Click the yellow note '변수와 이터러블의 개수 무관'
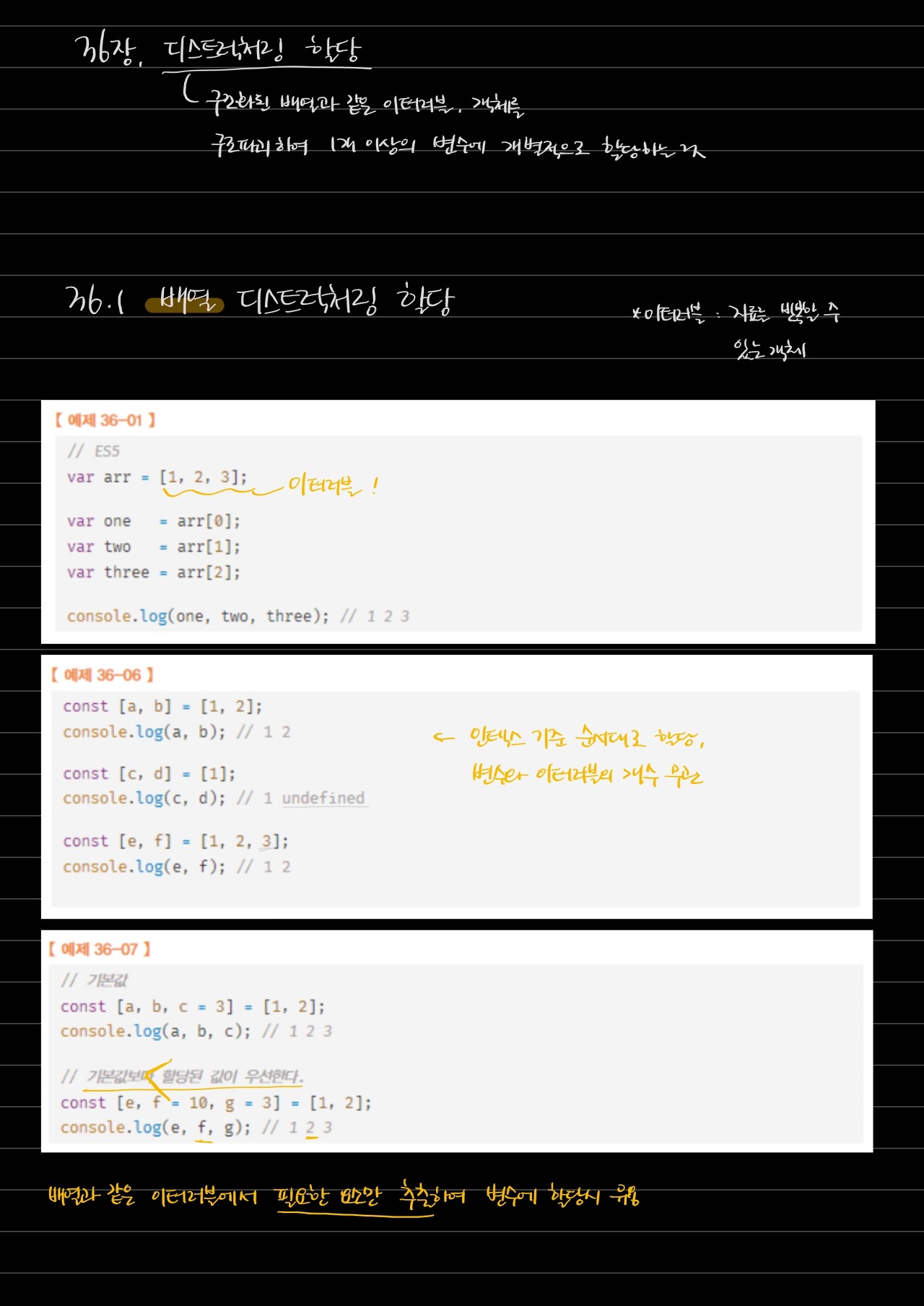924x1306 pixels. pyautogui.click(x=587, y=774)
